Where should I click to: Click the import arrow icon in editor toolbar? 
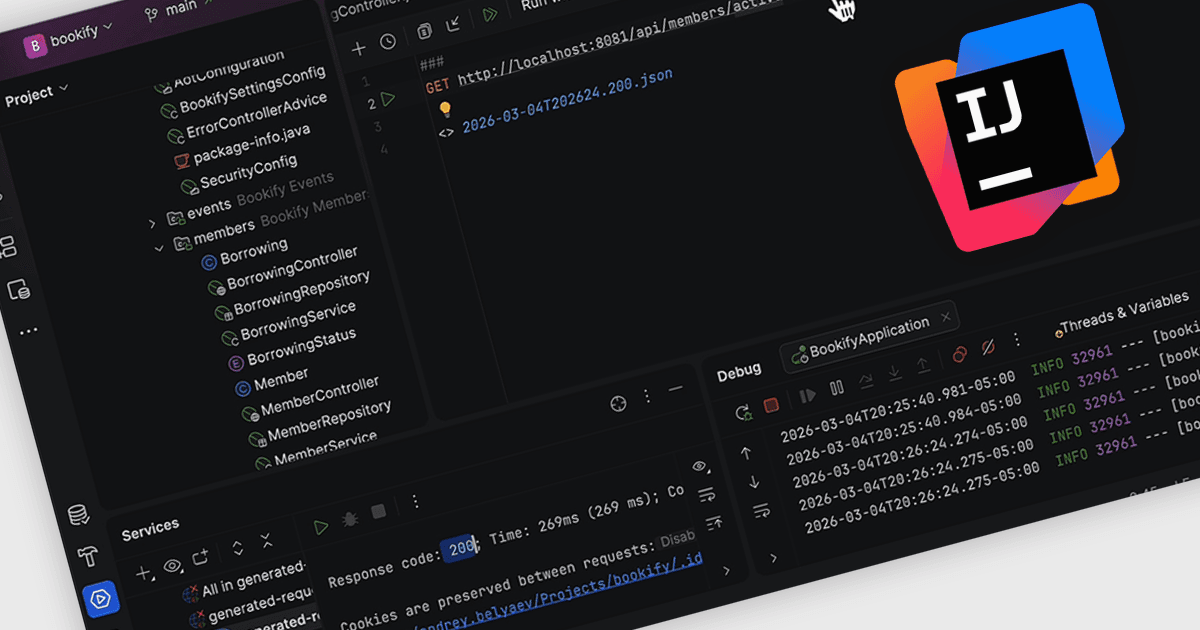pos(453,25)
